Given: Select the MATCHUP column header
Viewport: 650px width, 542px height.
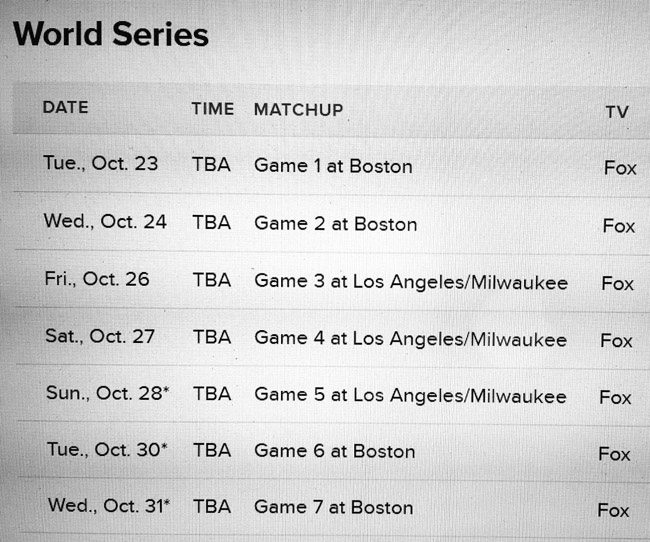Looking at the screenshot, I should coord(298,110).
